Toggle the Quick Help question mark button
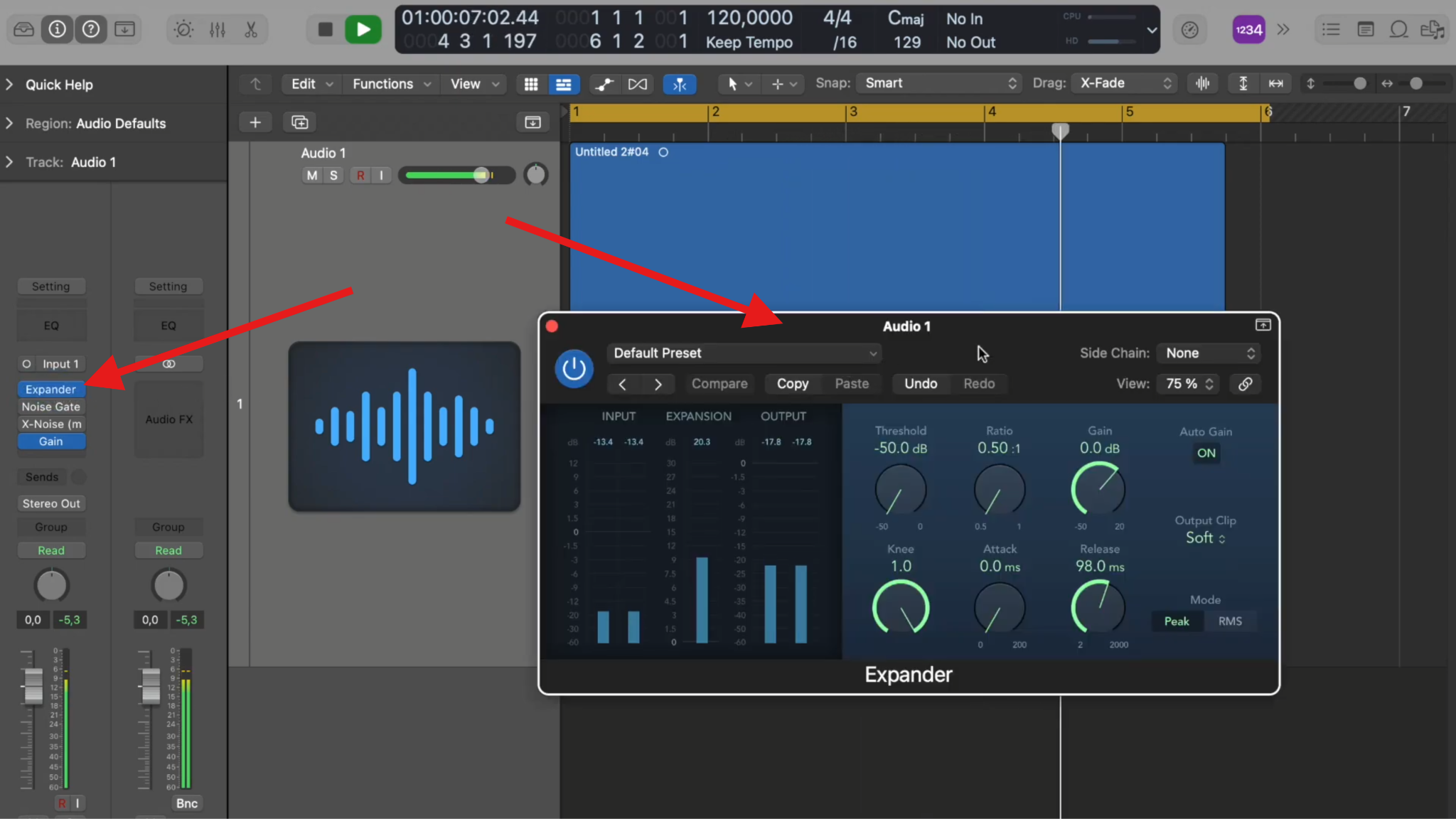Image resolution: width=1456 pixels, height=819 pixels. (90, 29)
